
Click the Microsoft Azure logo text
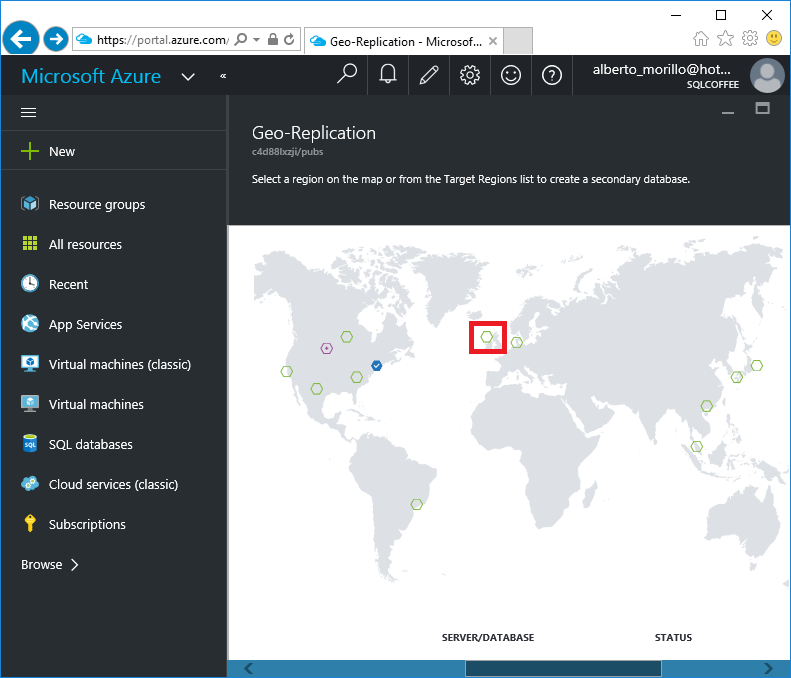91,76
